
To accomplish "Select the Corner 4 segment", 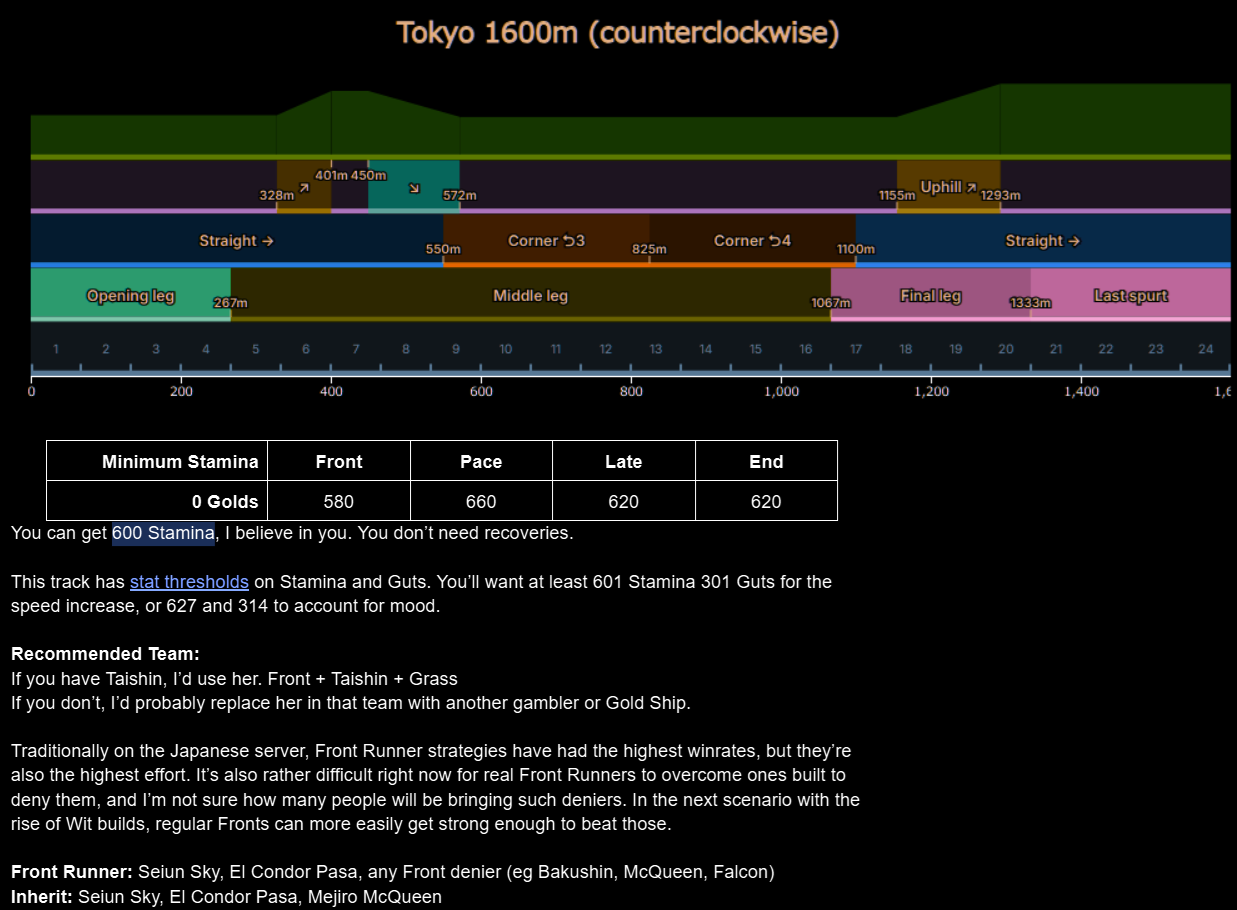I will [752, 240].
